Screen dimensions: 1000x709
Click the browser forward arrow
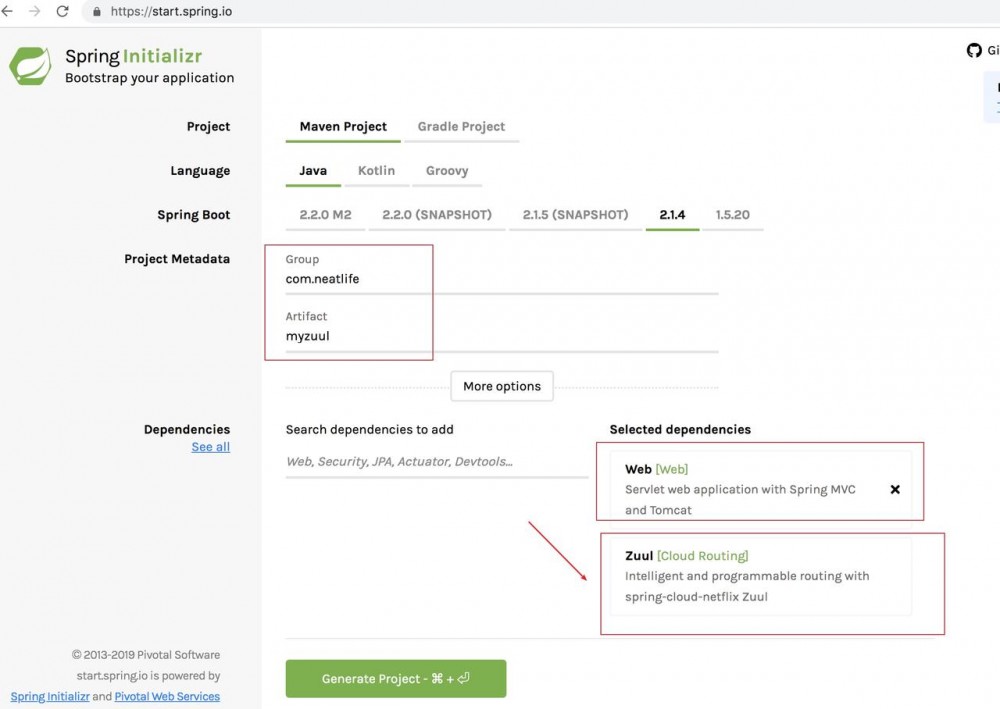click(35, 12)
